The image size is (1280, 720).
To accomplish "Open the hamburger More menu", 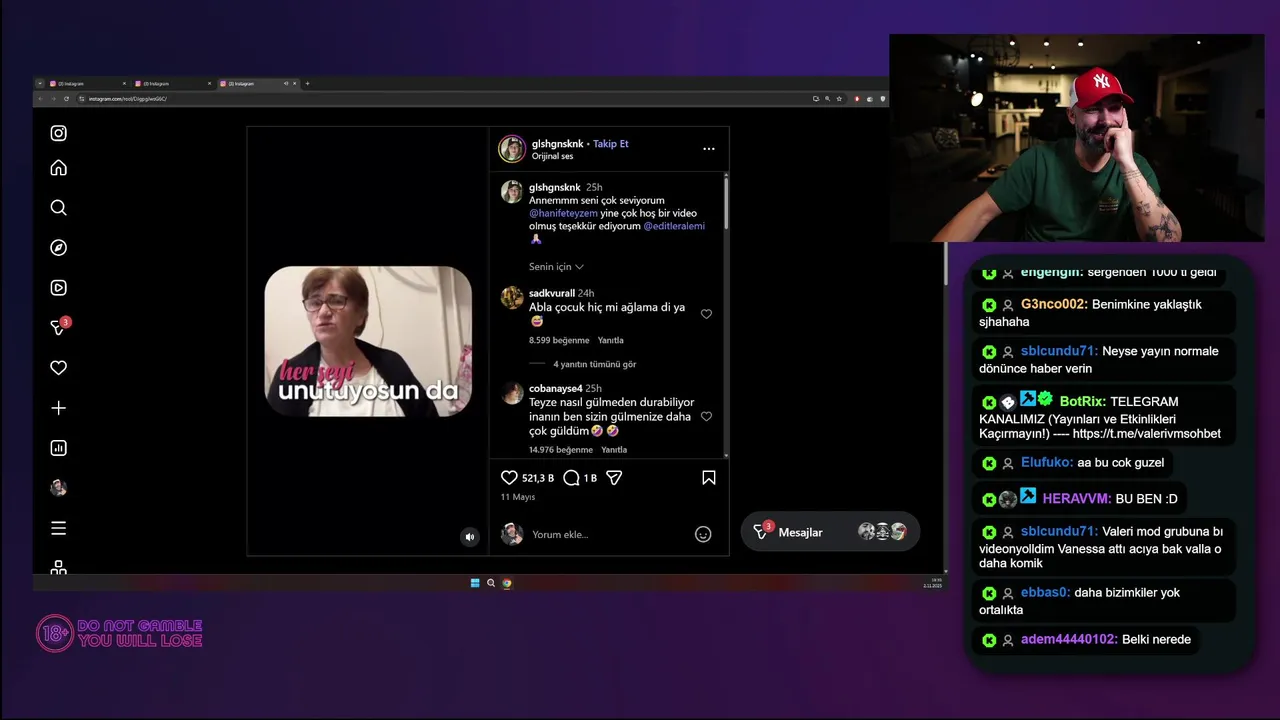I will click(59, 528).
